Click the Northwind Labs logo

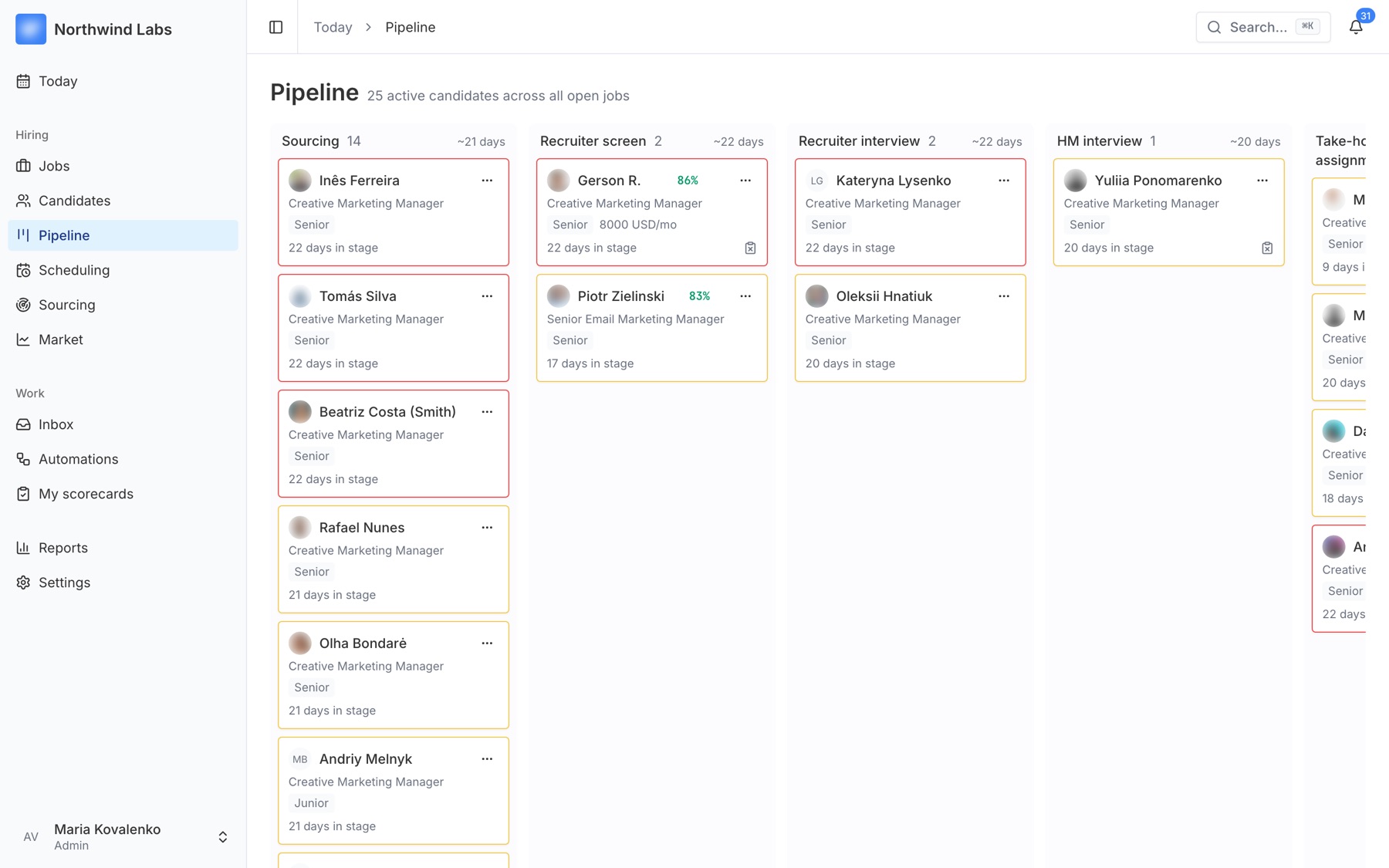(x=31, y=29)
